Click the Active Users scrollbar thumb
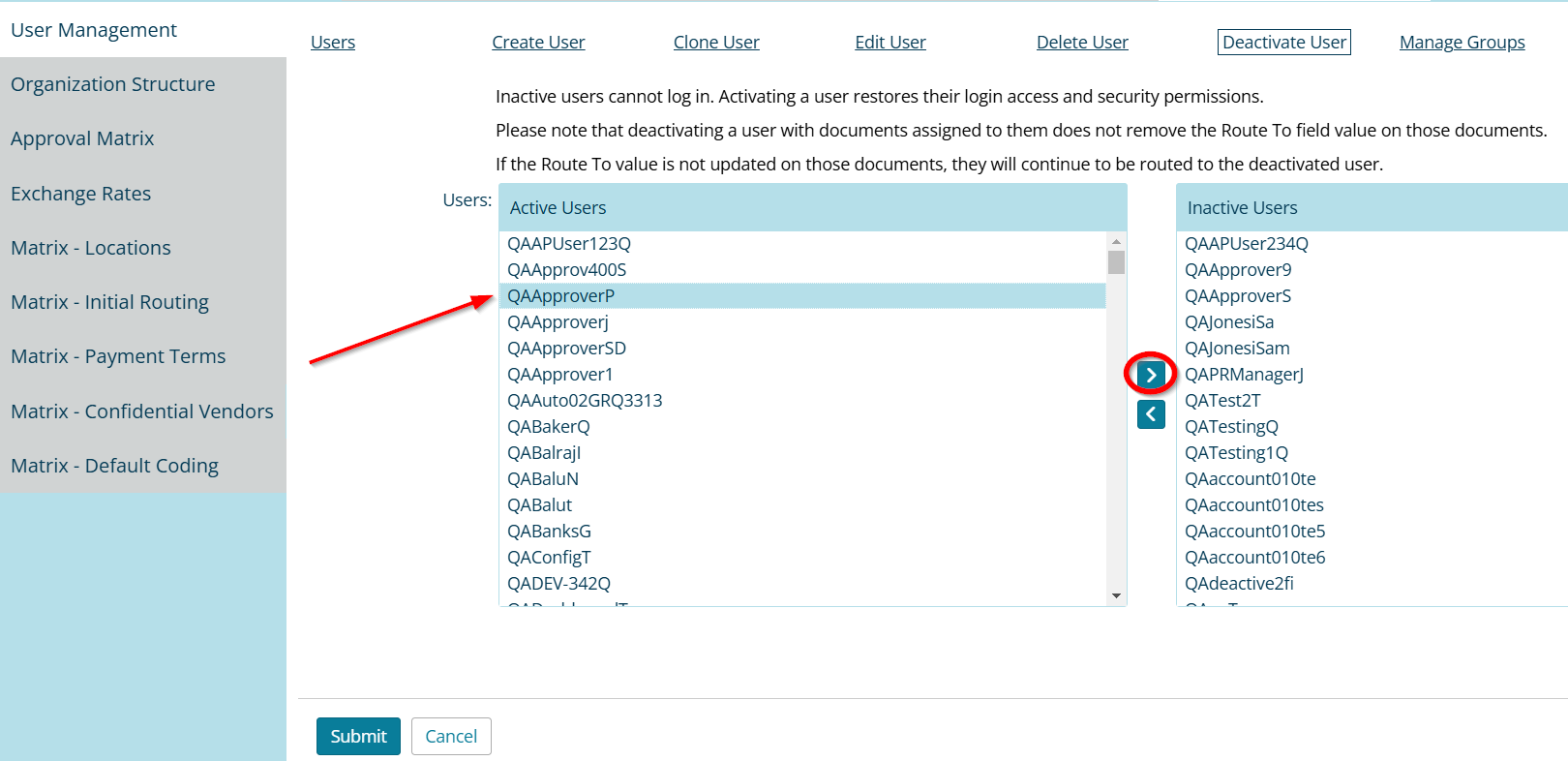Screen dimensions: 1568x761 click(1116, 262)
